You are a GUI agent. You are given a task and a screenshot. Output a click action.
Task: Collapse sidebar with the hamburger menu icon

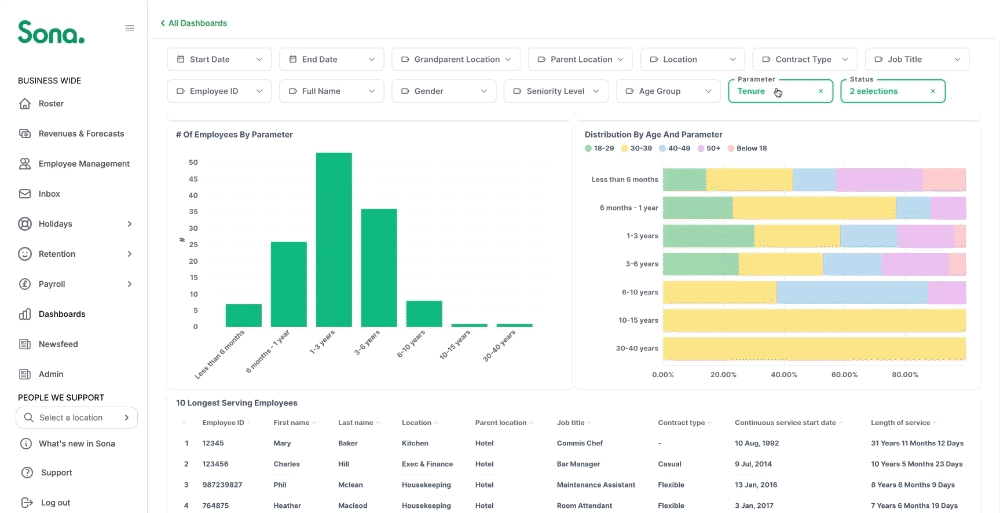[129, 28]
